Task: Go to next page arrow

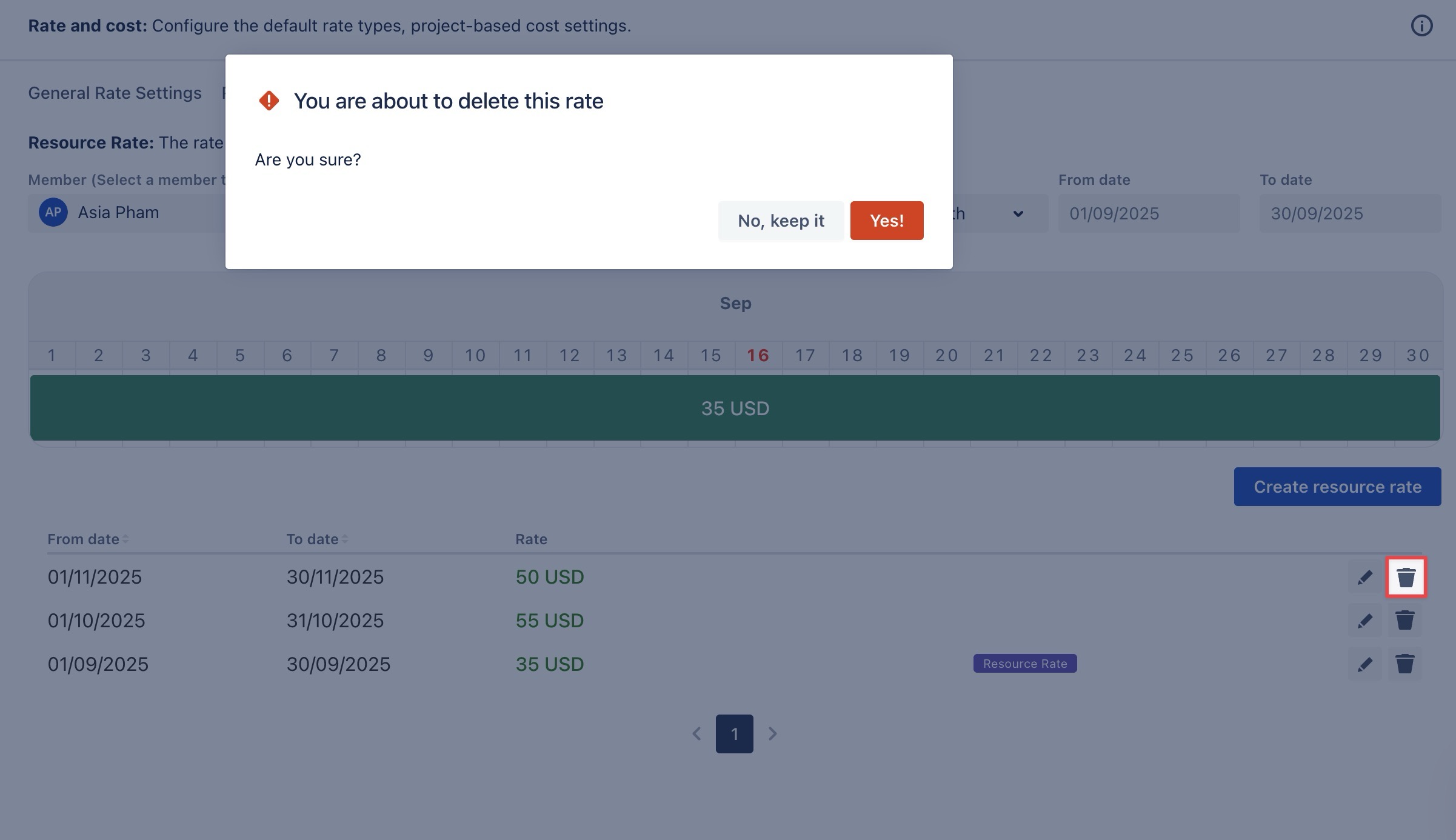Action: coord(772,734)
